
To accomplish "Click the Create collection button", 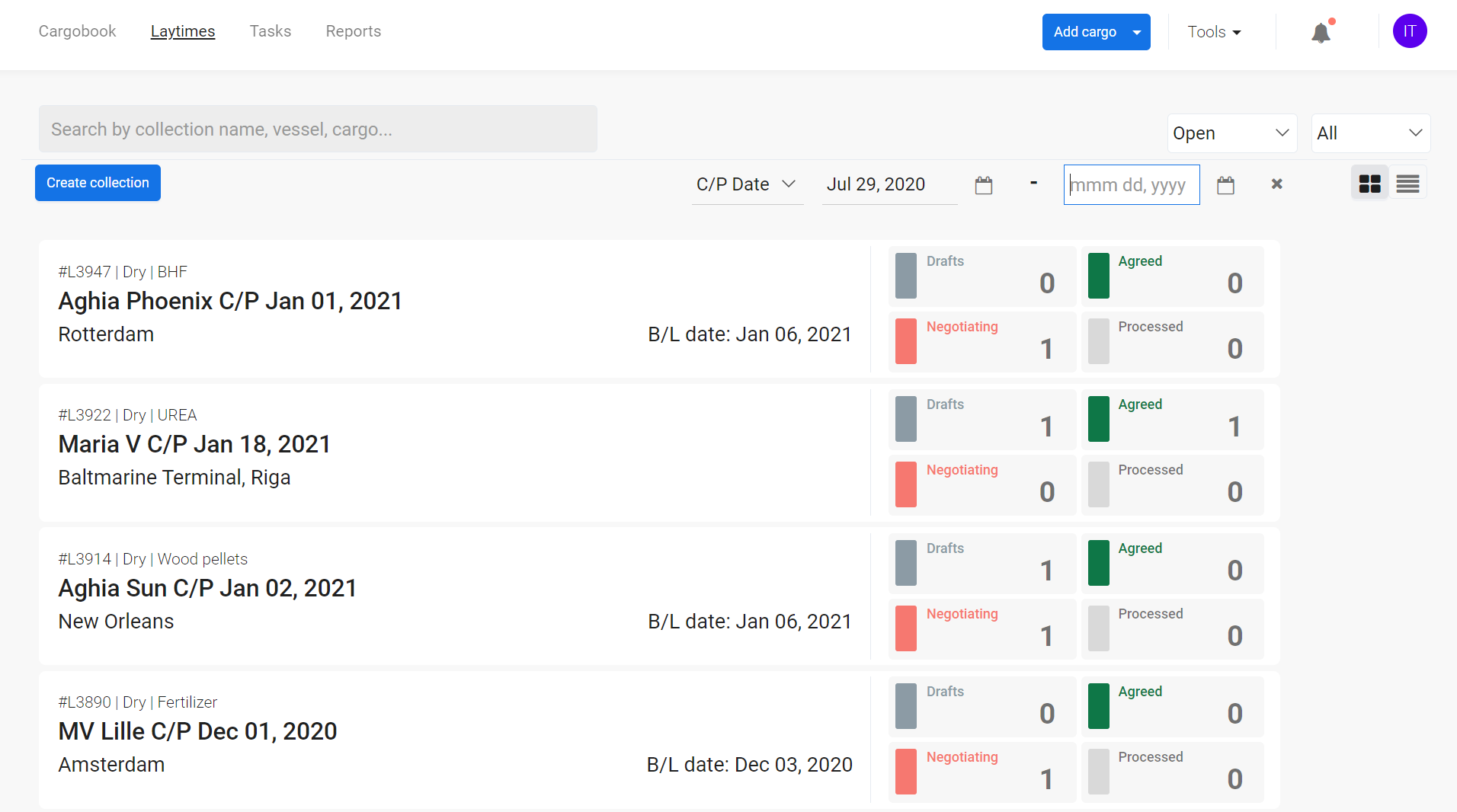I will pyautogui.click(x=98, y=183).
